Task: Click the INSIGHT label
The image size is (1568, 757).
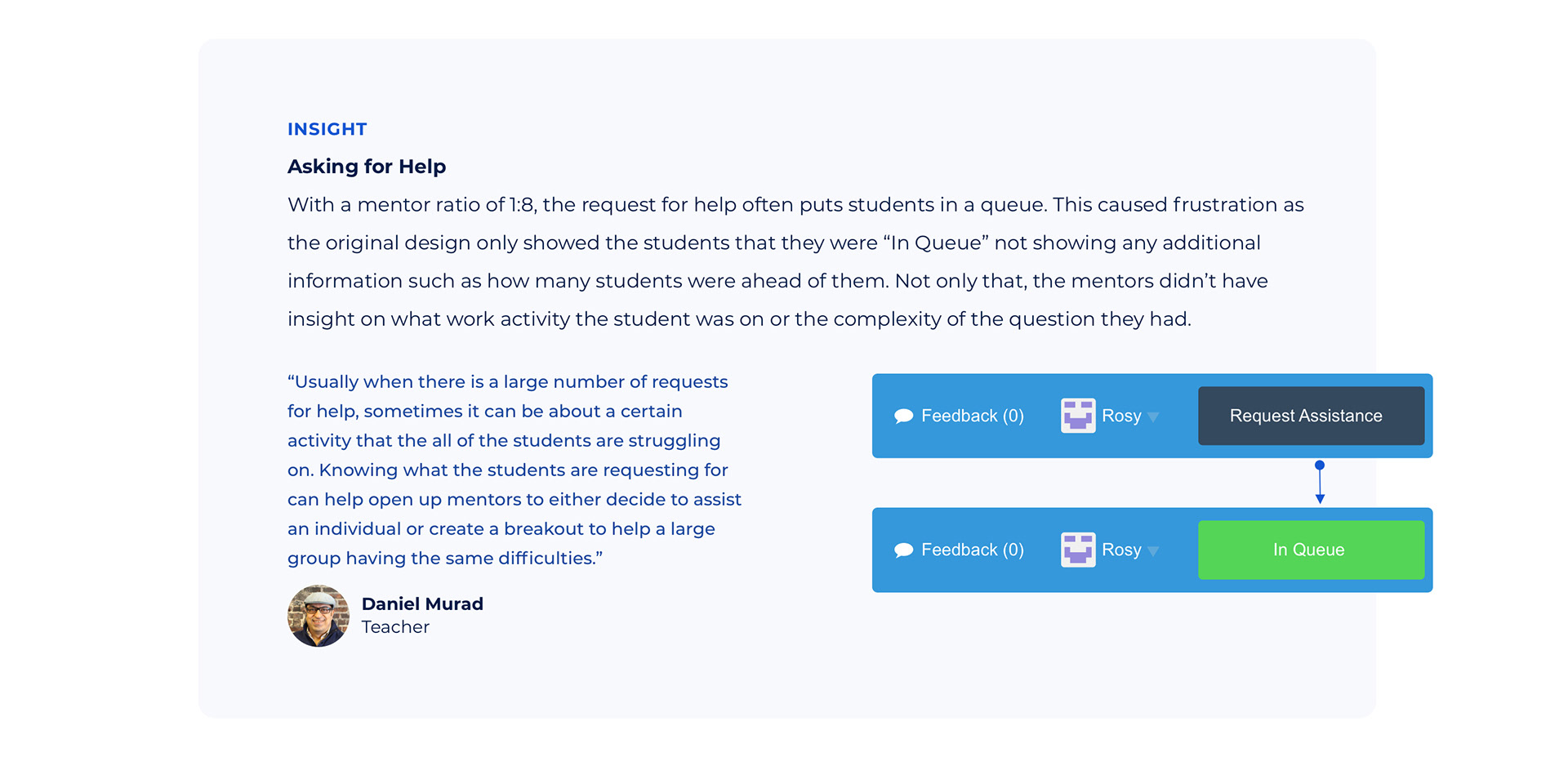Action: [x=327, y=129]
